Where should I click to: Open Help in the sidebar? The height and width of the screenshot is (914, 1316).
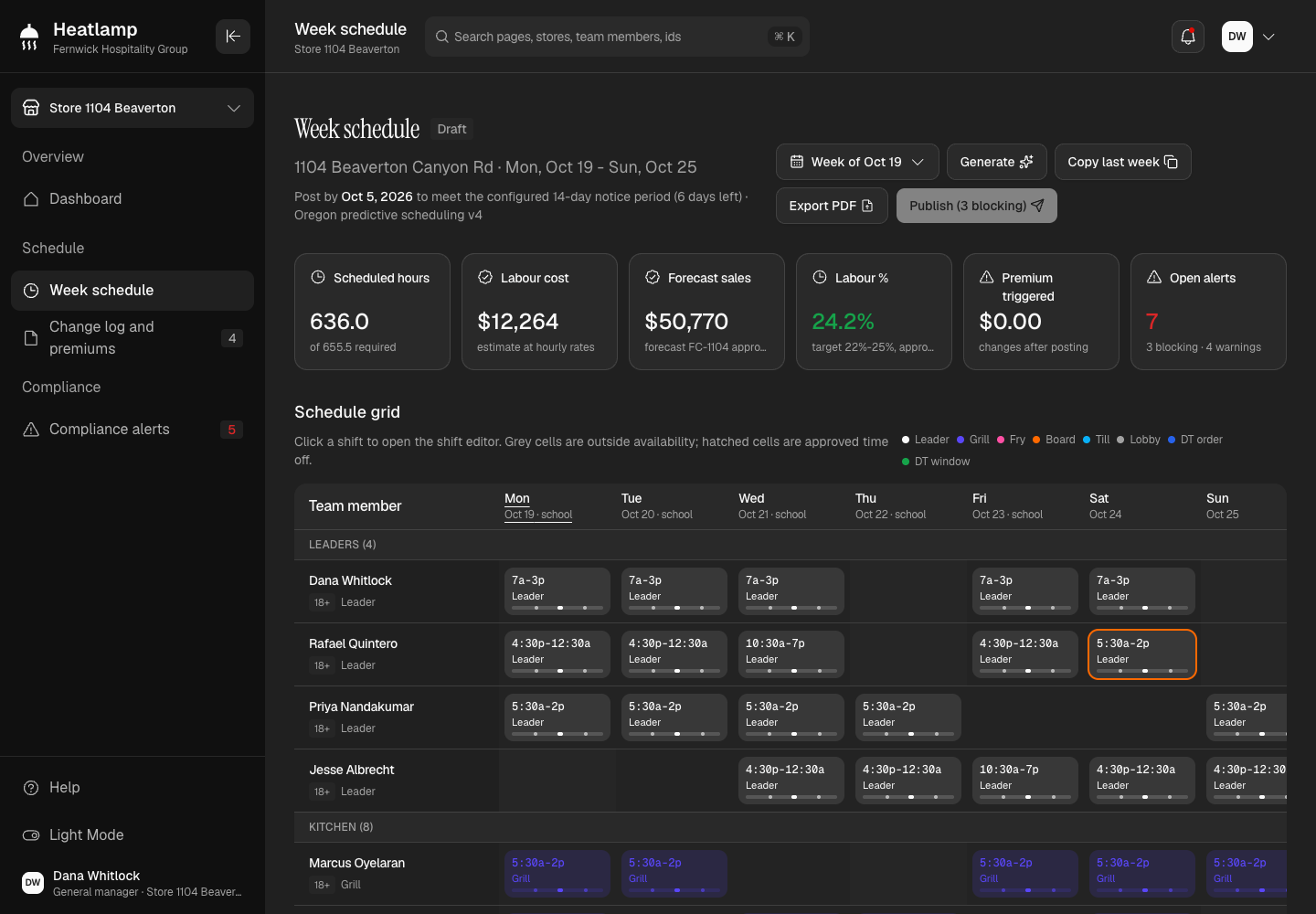(x=133, y=788)
